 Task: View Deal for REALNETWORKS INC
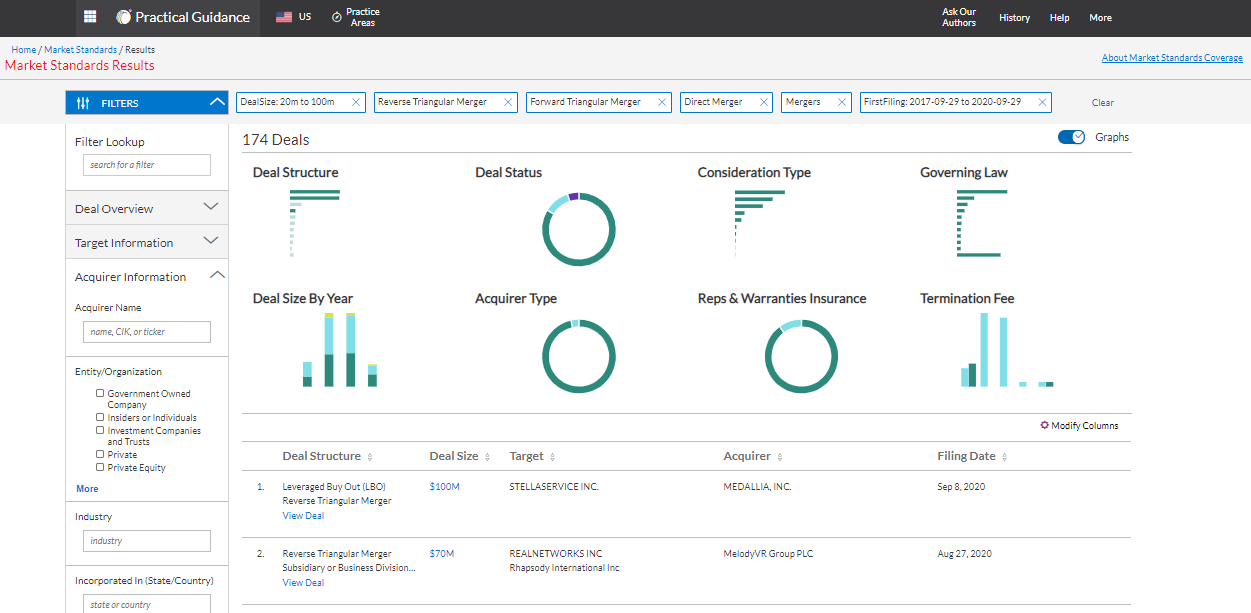(x=303, y=583)
